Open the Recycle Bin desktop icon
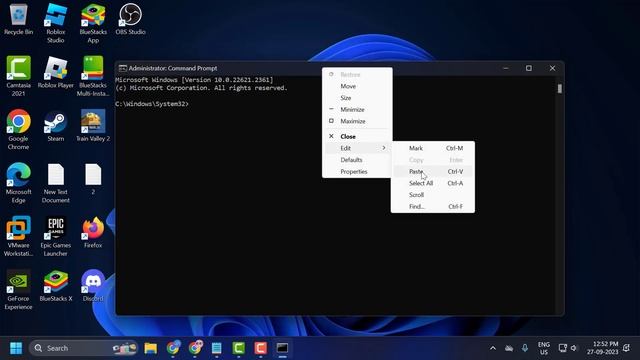The width and height of the screenshot is (640, 360). click(x=18, y=19)
